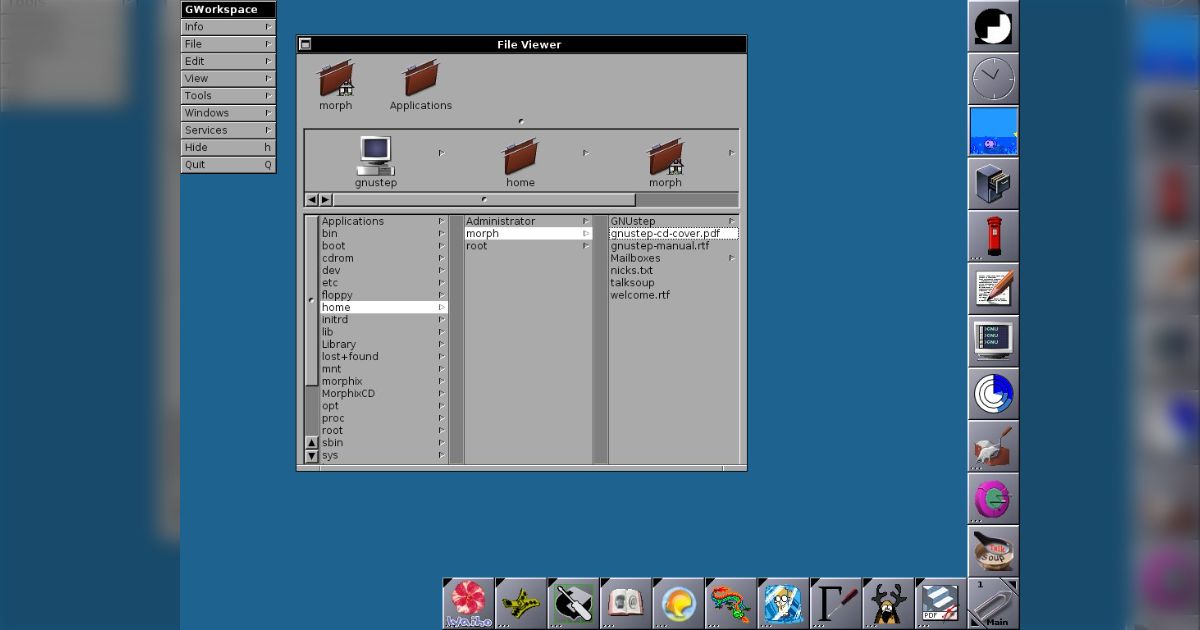Open the analog clock dock icon
Image resolution: width=1200 pixels, height=630 pixels.
(993, 79)
